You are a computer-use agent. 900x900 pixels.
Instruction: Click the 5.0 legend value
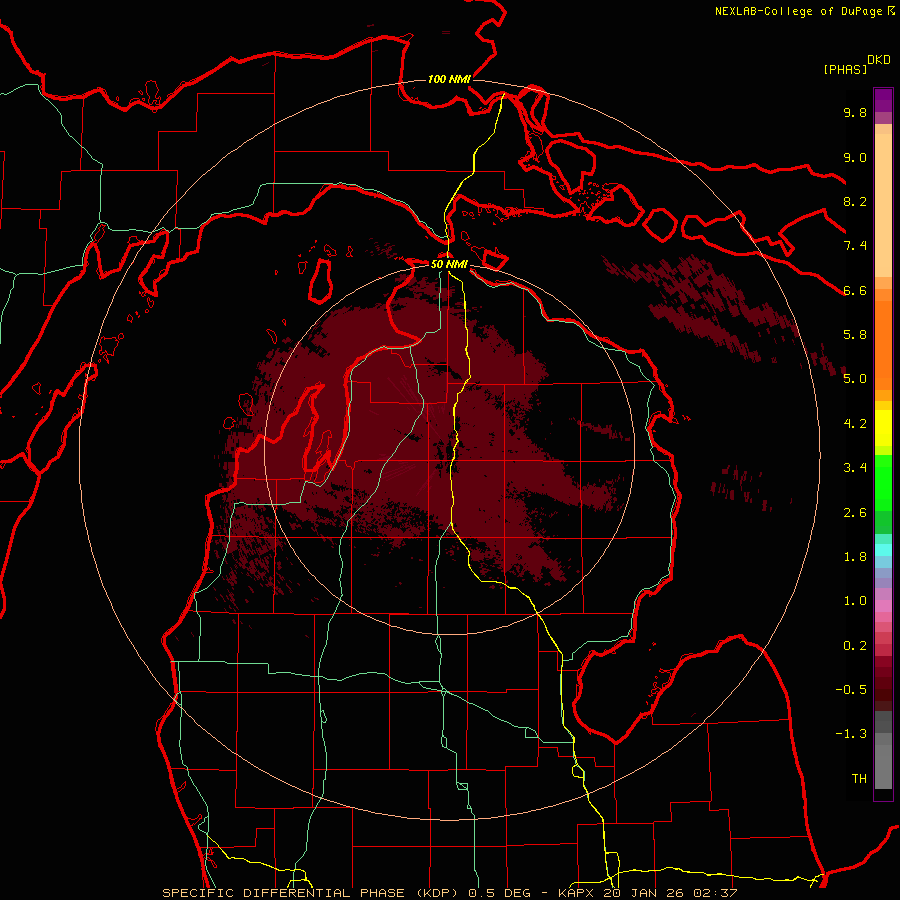click(x=855, y=379)
